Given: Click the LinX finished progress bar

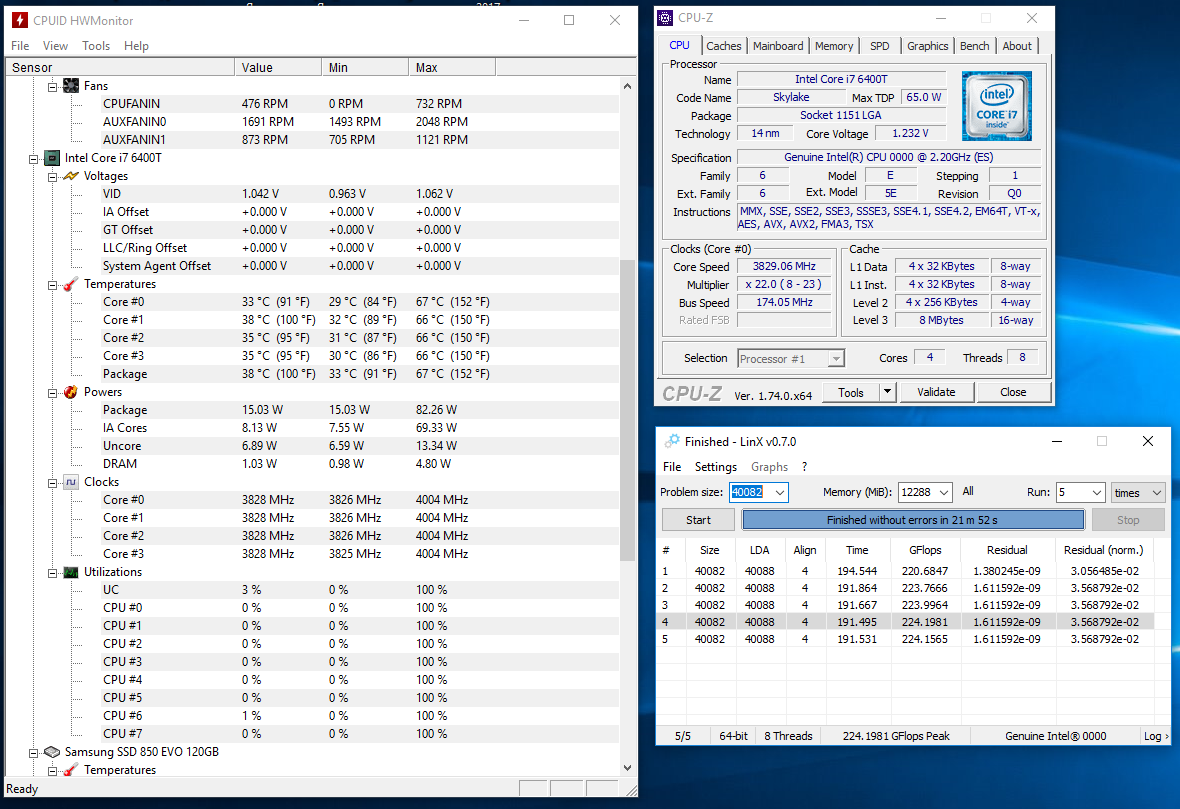Looking at the screenshot, I should tap(912, 520).
